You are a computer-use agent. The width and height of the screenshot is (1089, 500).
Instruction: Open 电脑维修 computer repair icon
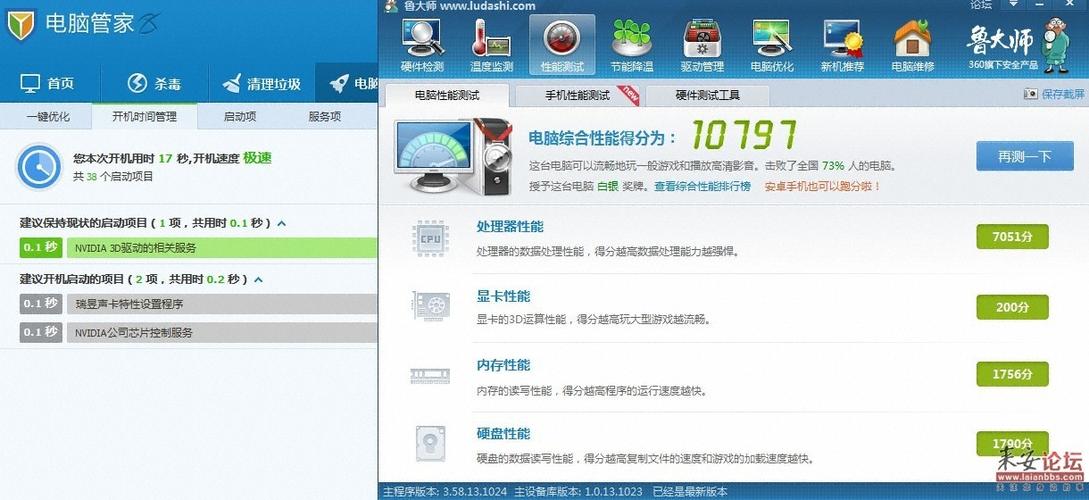coord(913,45)
